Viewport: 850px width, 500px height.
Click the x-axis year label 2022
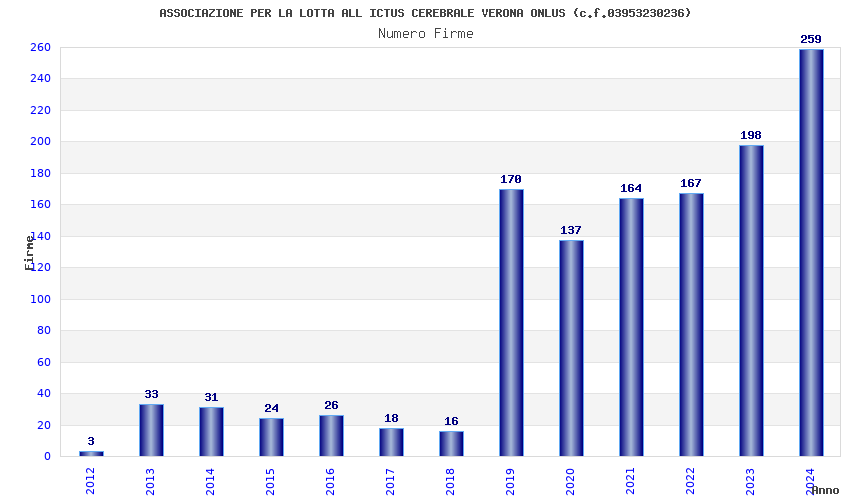click(x=691, y=481)
